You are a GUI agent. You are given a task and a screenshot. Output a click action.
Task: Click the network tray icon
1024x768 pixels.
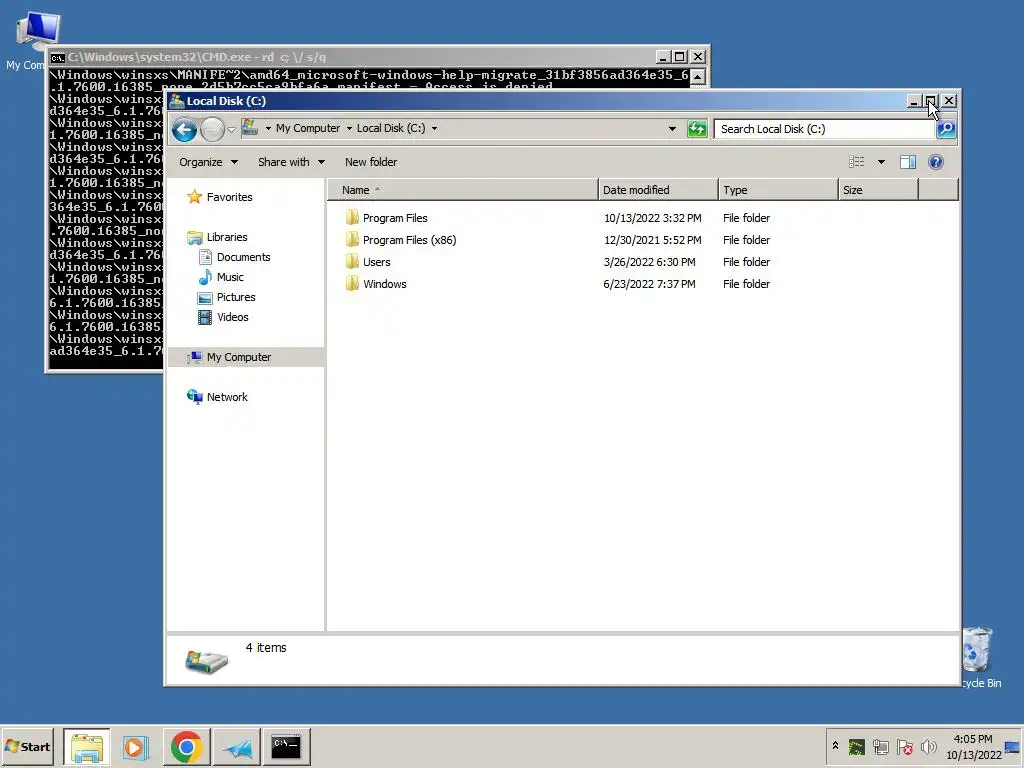(x=880, y=746)
